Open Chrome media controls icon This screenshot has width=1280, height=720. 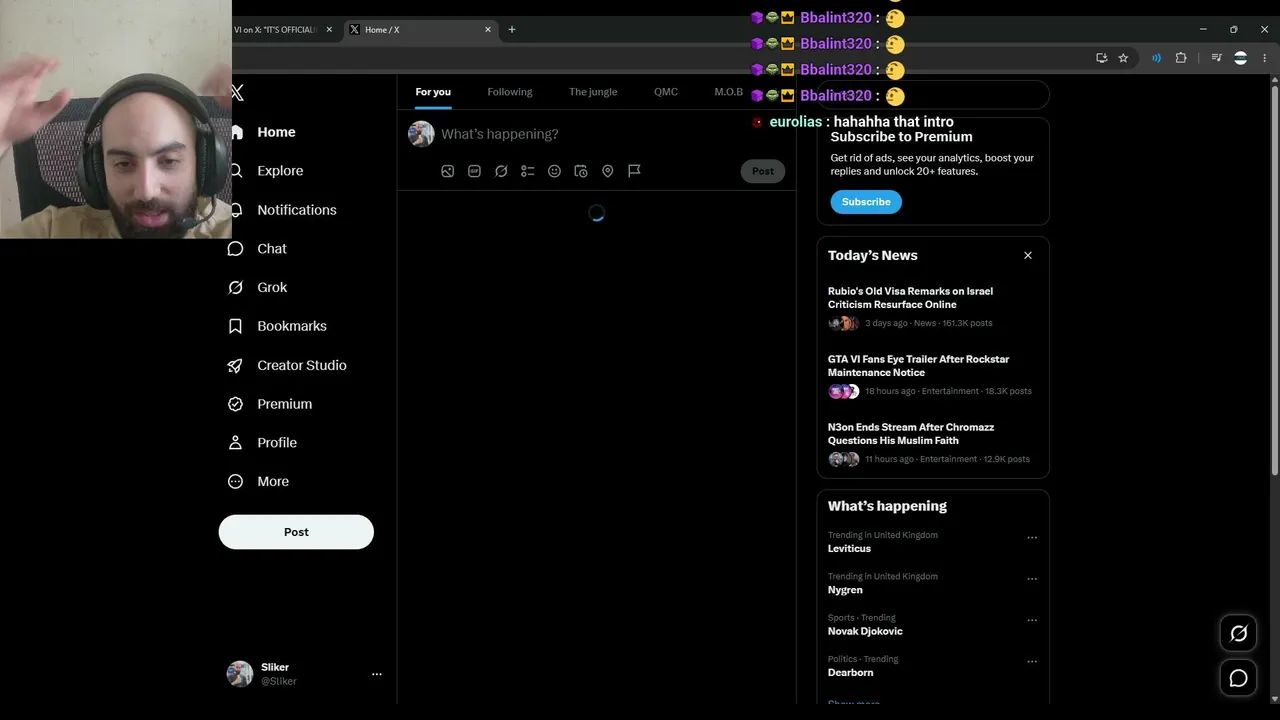[x=1216, y=58]
